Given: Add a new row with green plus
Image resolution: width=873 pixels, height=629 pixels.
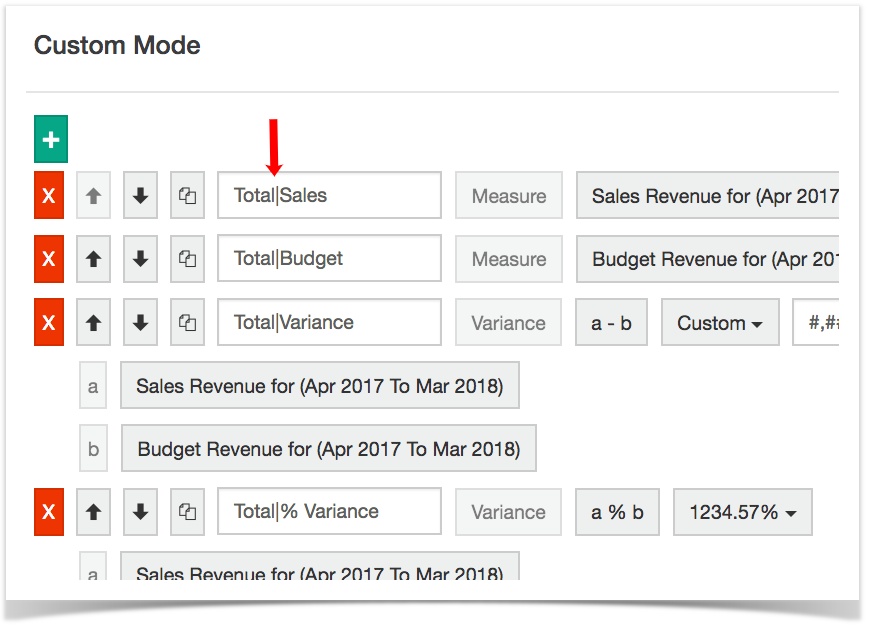Looking at the screenshot, I should [x=51, y=139].
